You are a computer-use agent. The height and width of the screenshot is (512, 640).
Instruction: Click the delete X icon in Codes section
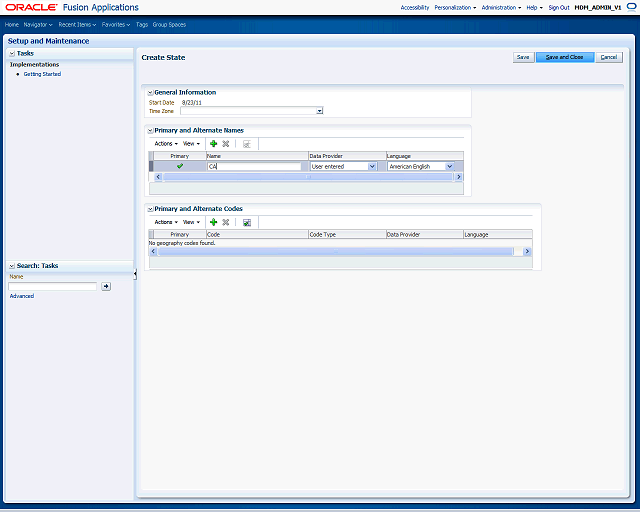(226, 222)
